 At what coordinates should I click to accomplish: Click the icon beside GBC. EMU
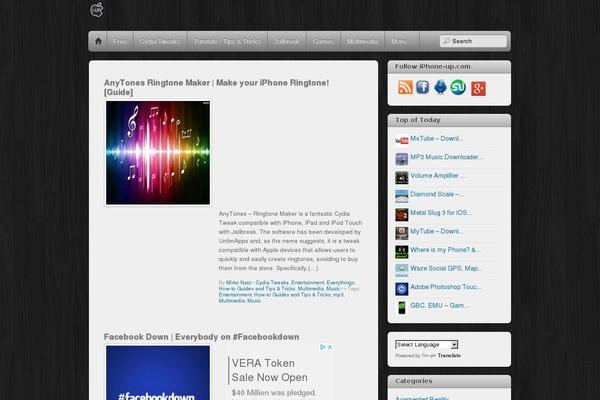coord(401,307)
